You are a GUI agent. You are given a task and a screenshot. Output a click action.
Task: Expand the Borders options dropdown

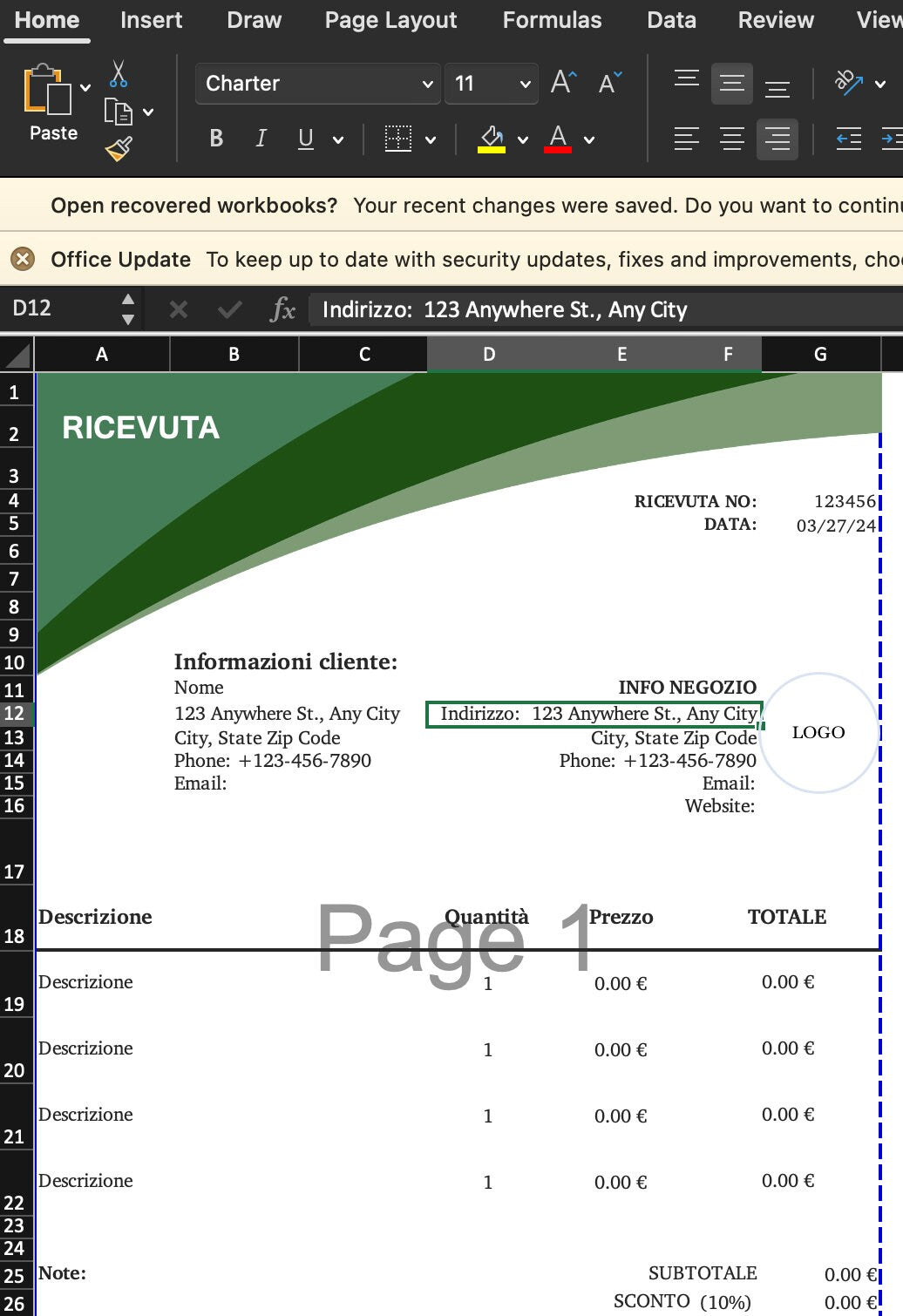[x=431, y=139]
